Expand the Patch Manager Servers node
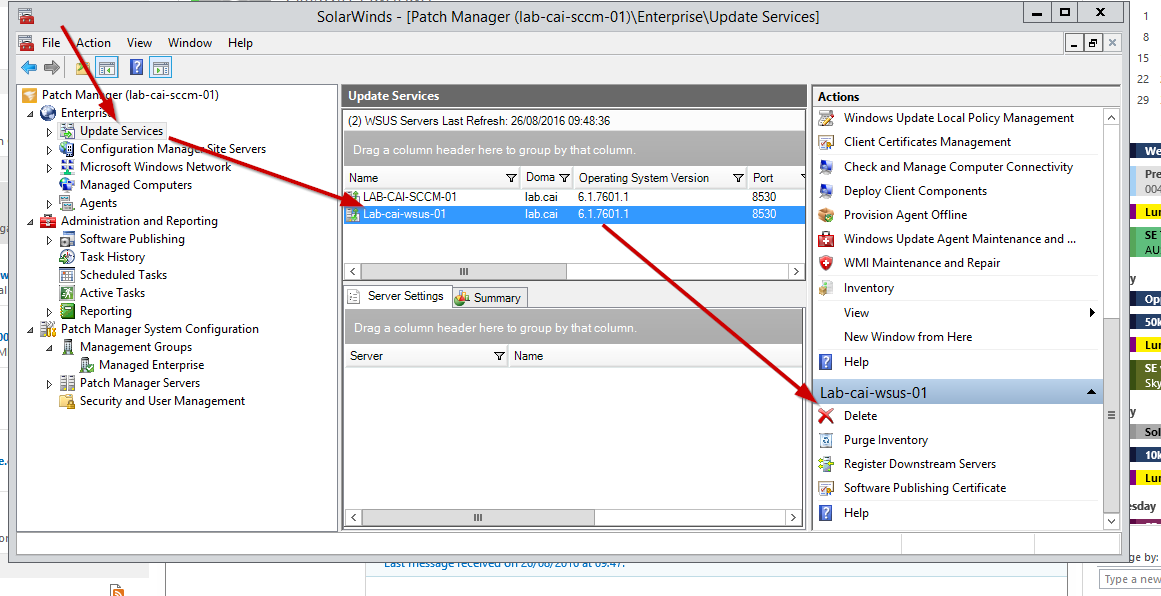Screen dimensions: 1161x596 coord(50,384)
